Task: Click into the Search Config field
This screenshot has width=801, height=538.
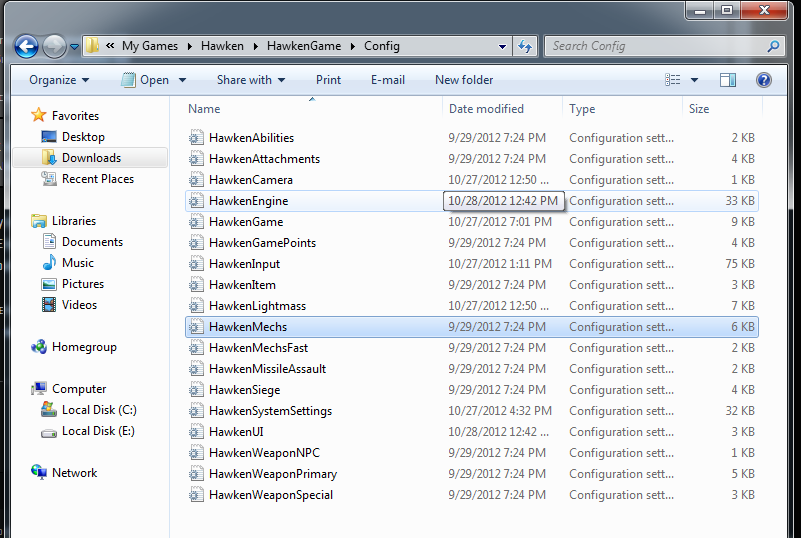Action: click(655, 46)
